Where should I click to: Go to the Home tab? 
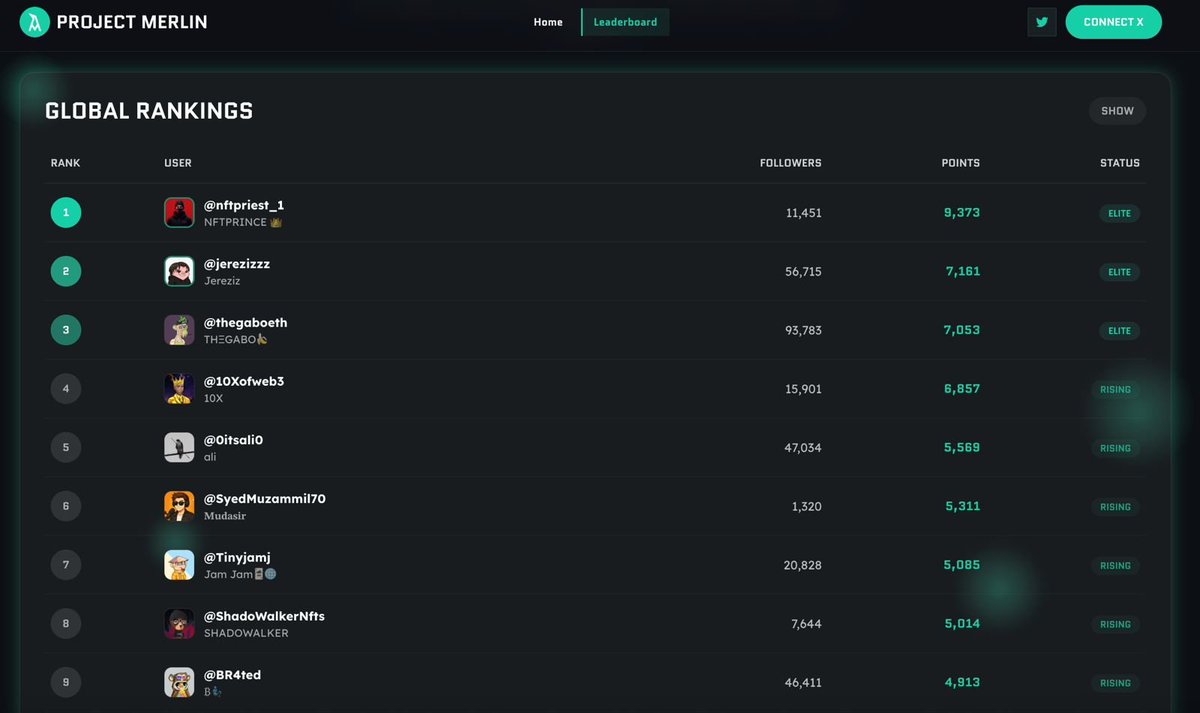[x=548, y=22]
